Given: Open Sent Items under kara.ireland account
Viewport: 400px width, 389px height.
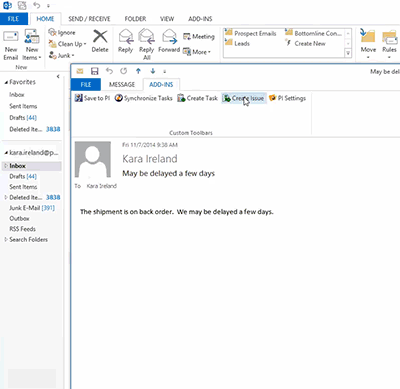Looking at the screenshot, I should click(x=23, y=187).
